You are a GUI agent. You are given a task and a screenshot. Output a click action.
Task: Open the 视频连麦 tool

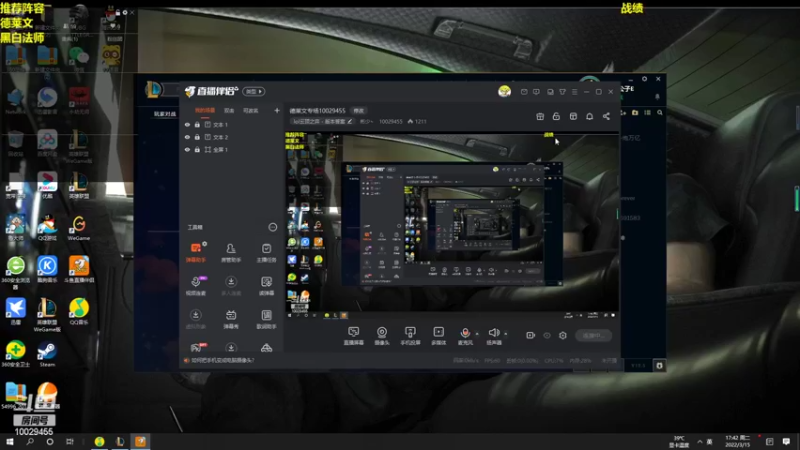click(195, 286)
